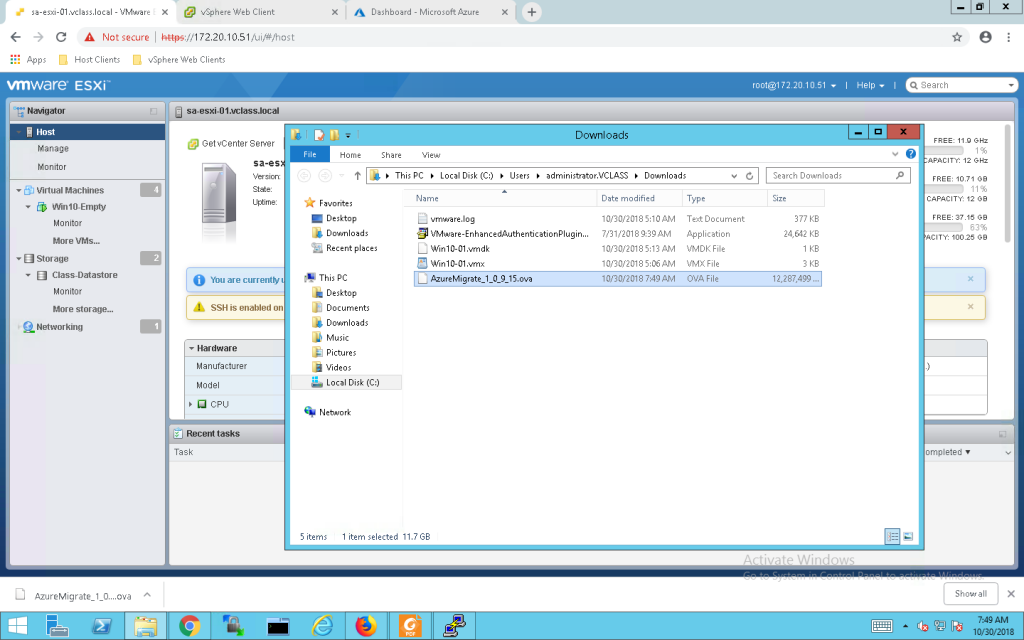This screenshot has height=640, width=1024.
Task: Dismiss the SSH enabled warning banner
Action: tap(970, 307)
